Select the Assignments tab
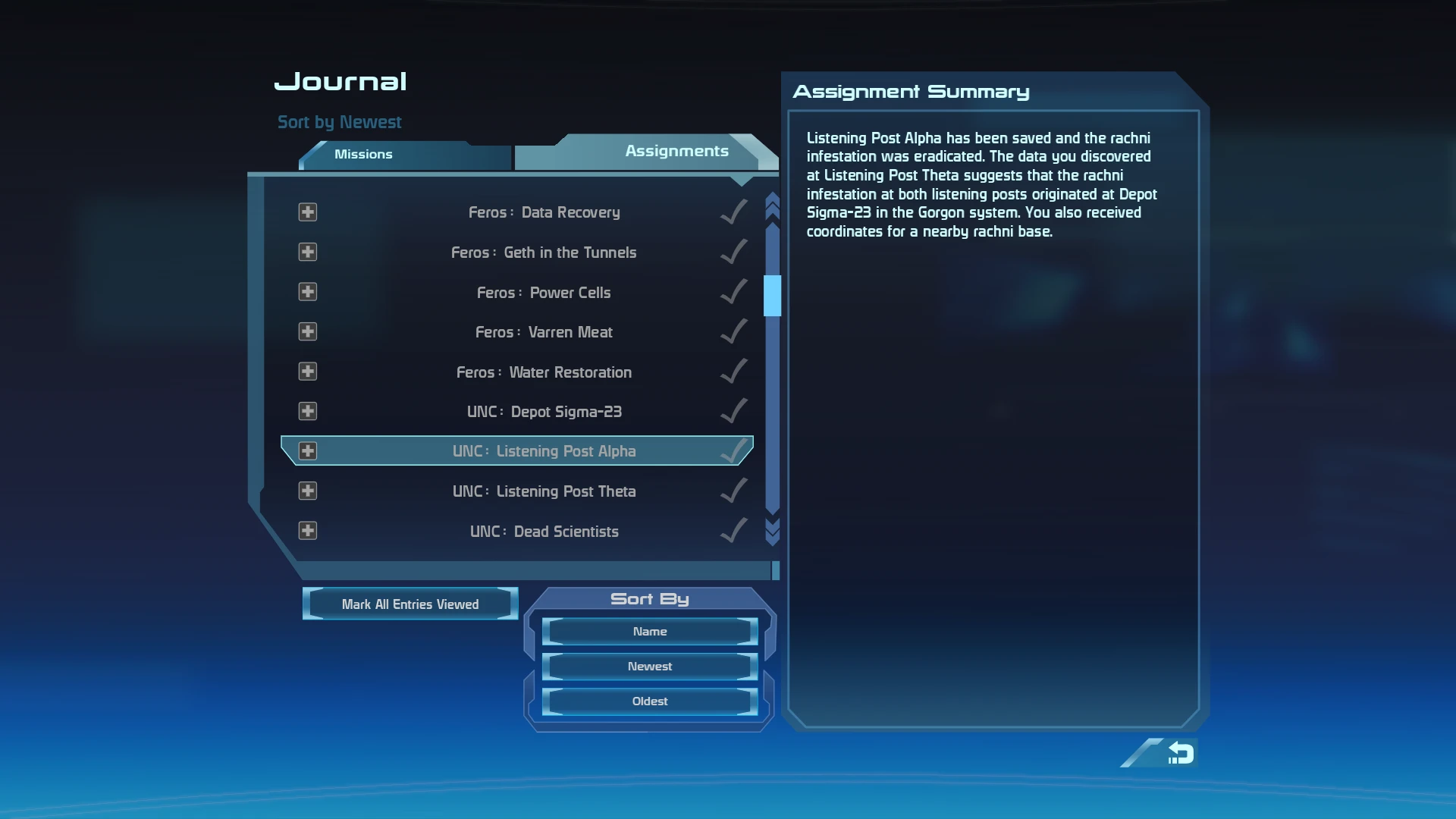Viewport: 1456px width, 819px height. click(x=646, y=152)
